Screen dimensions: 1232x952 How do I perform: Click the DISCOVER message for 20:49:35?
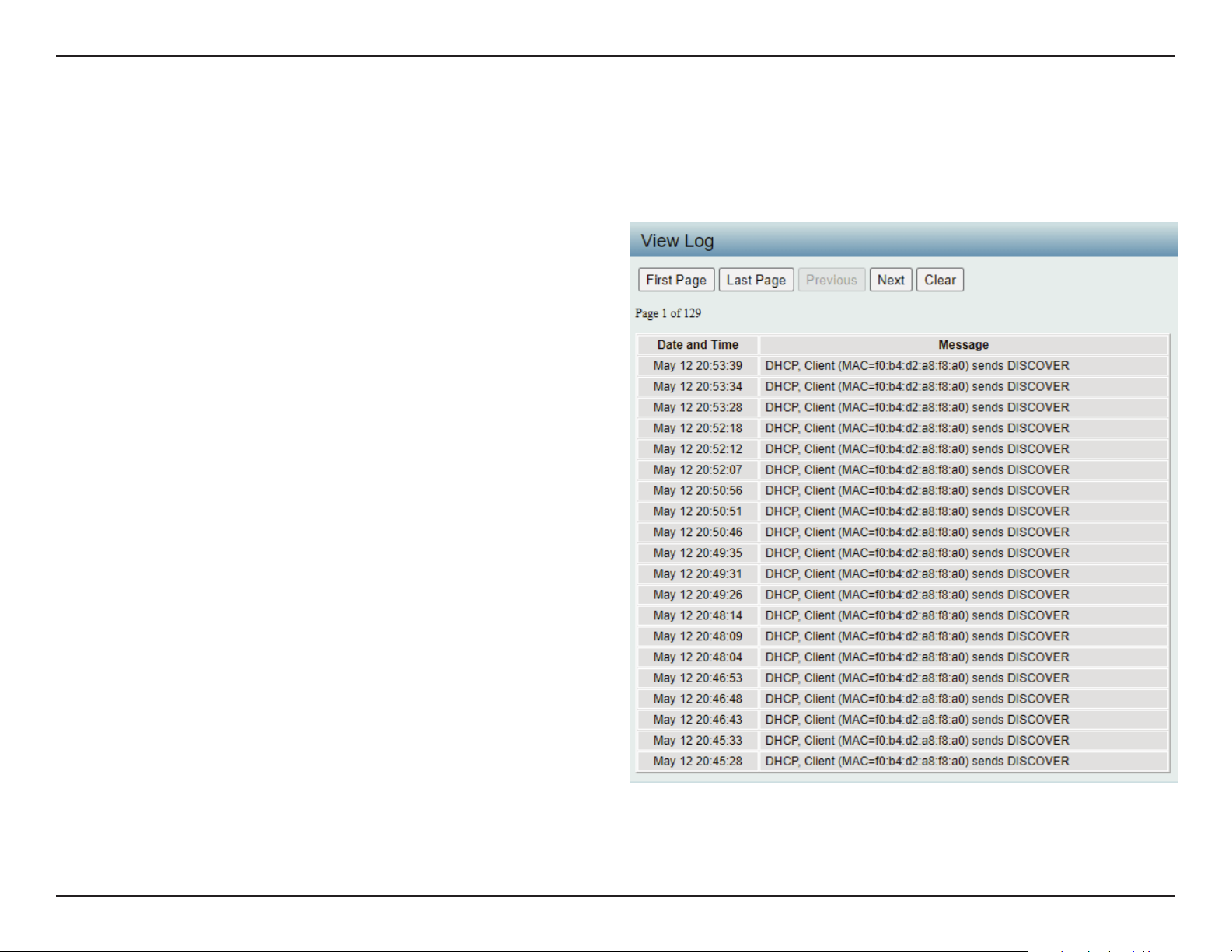click(917, 553)
